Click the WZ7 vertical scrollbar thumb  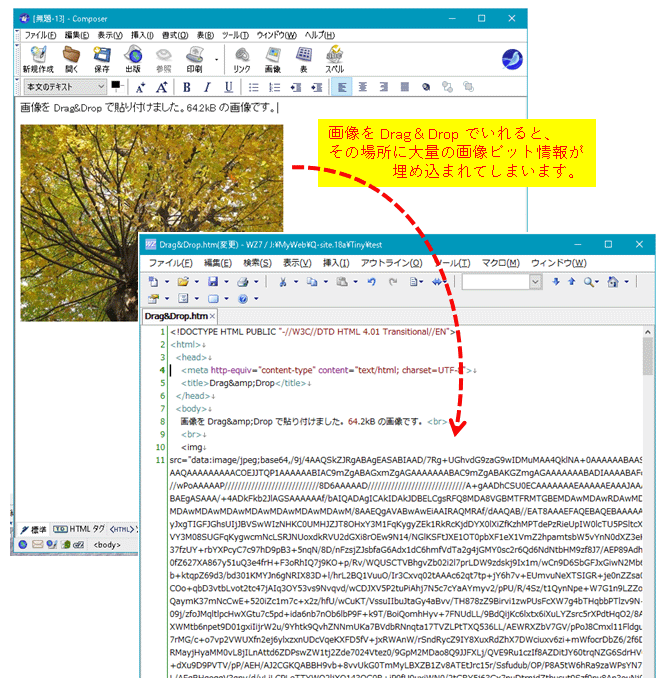647,356
